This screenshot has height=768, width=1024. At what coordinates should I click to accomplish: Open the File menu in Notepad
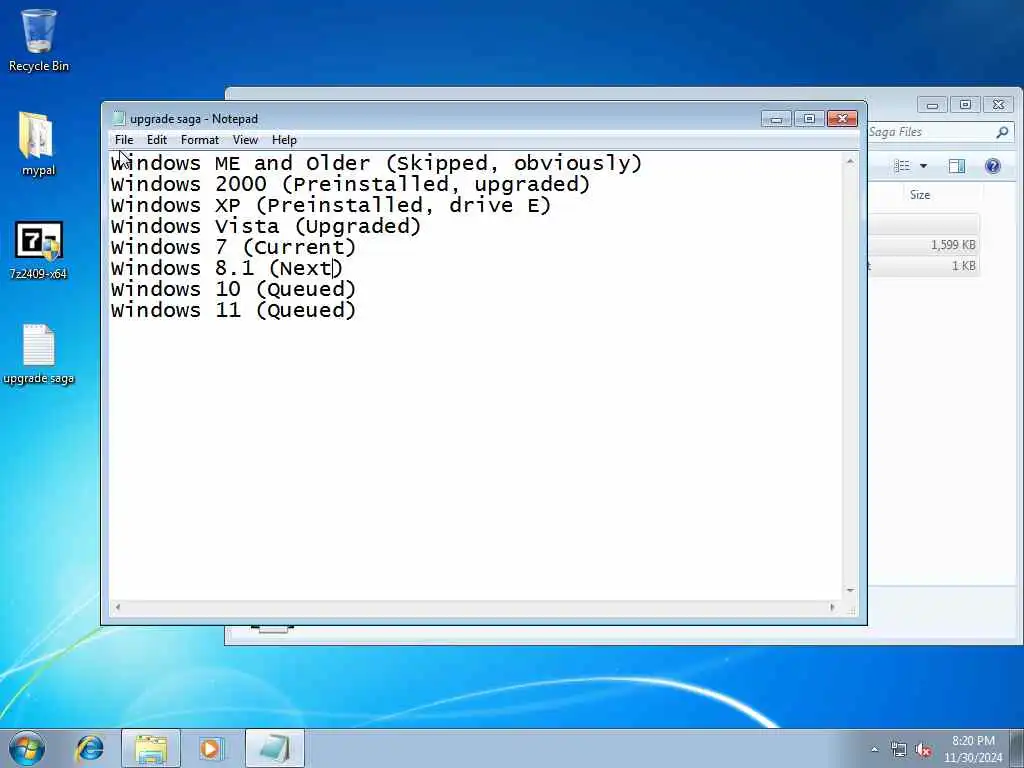tap(123, 140)
